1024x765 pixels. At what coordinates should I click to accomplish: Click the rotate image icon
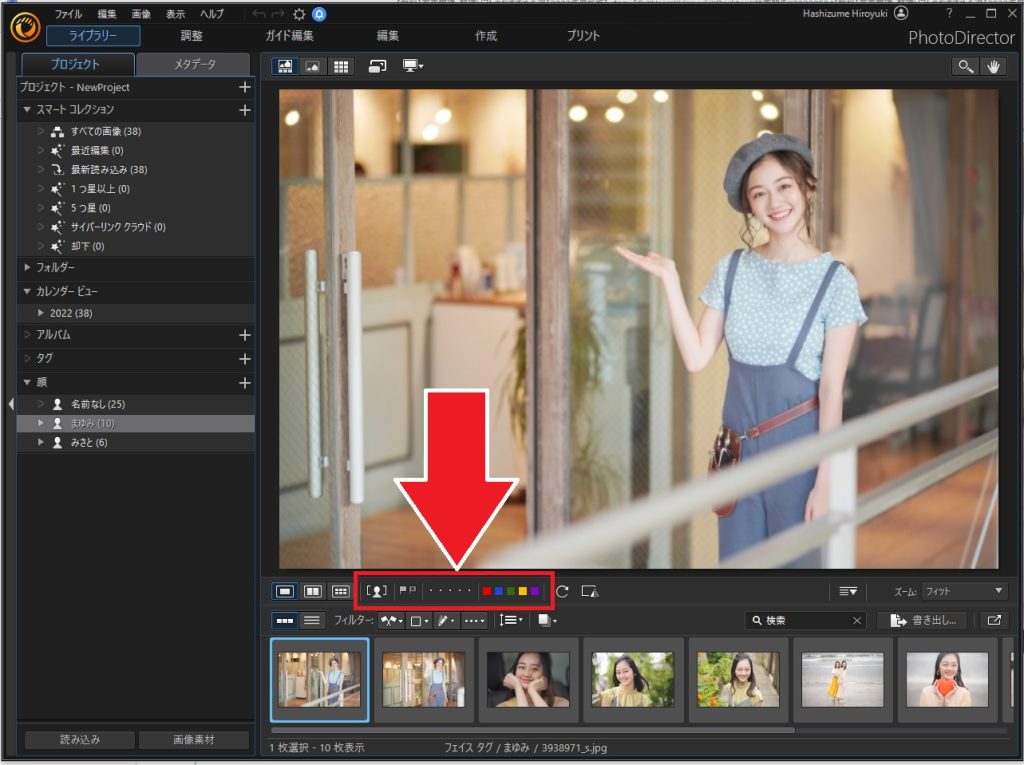[x=562, y=591]
